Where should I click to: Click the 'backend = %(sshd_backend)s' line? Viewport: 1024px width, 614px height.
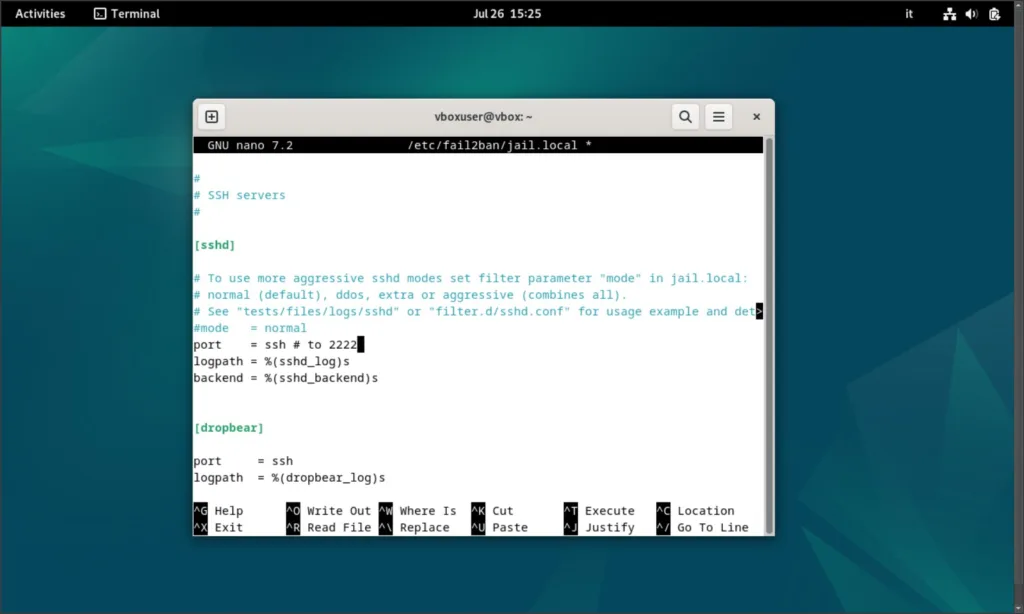click(285, 378)
